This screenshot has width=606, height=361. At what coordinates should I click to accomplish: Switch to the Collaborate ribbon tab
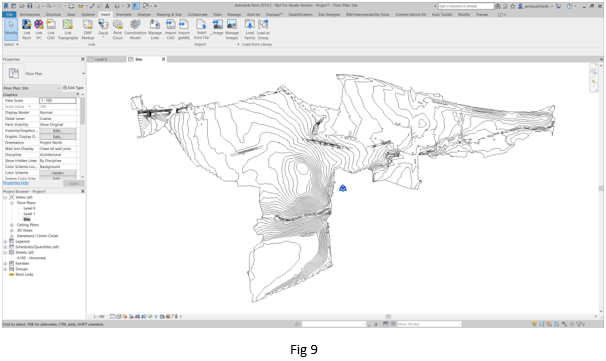[x=197, y=14]
